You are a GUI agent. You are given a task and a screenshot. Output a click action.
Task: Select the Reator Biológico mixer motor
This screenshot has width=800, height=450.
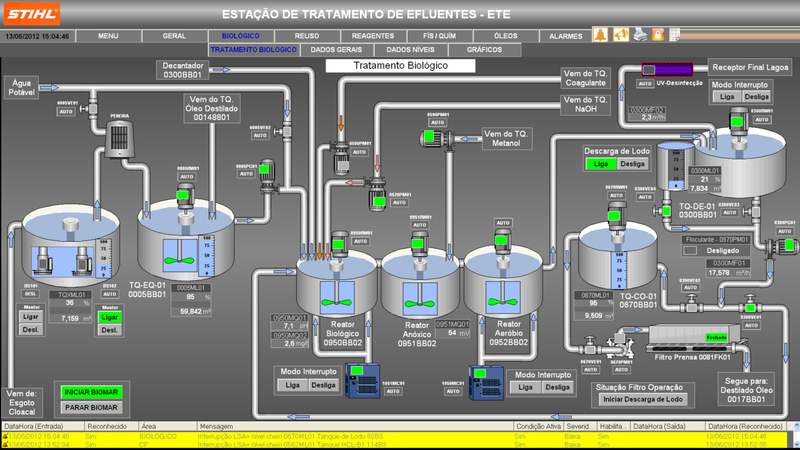pyautogui.click(x=339, y=245)
